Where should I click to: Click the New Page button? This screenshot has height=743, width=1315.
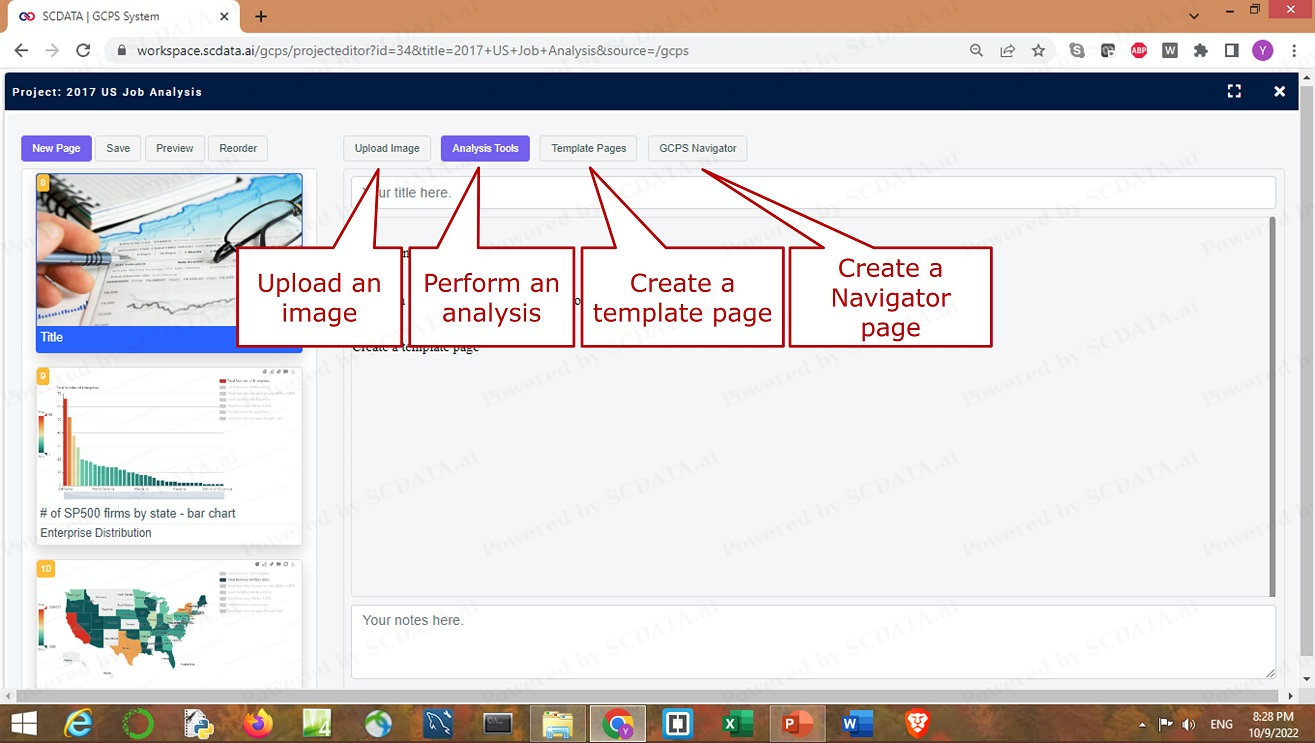click(56, 148)
